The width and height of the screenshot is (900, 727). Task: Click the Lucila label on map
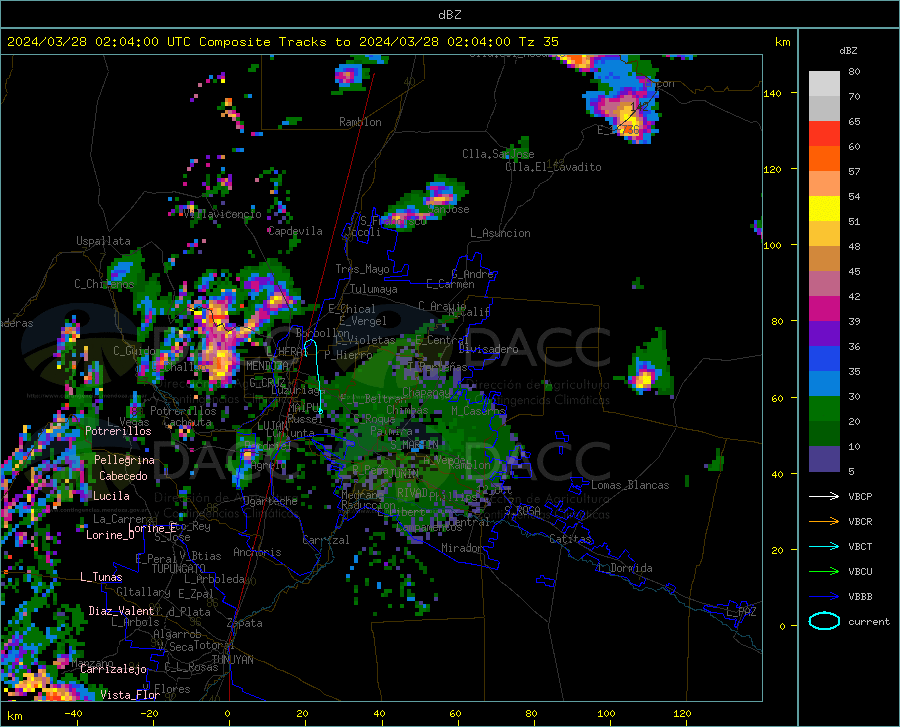(111, 496)
